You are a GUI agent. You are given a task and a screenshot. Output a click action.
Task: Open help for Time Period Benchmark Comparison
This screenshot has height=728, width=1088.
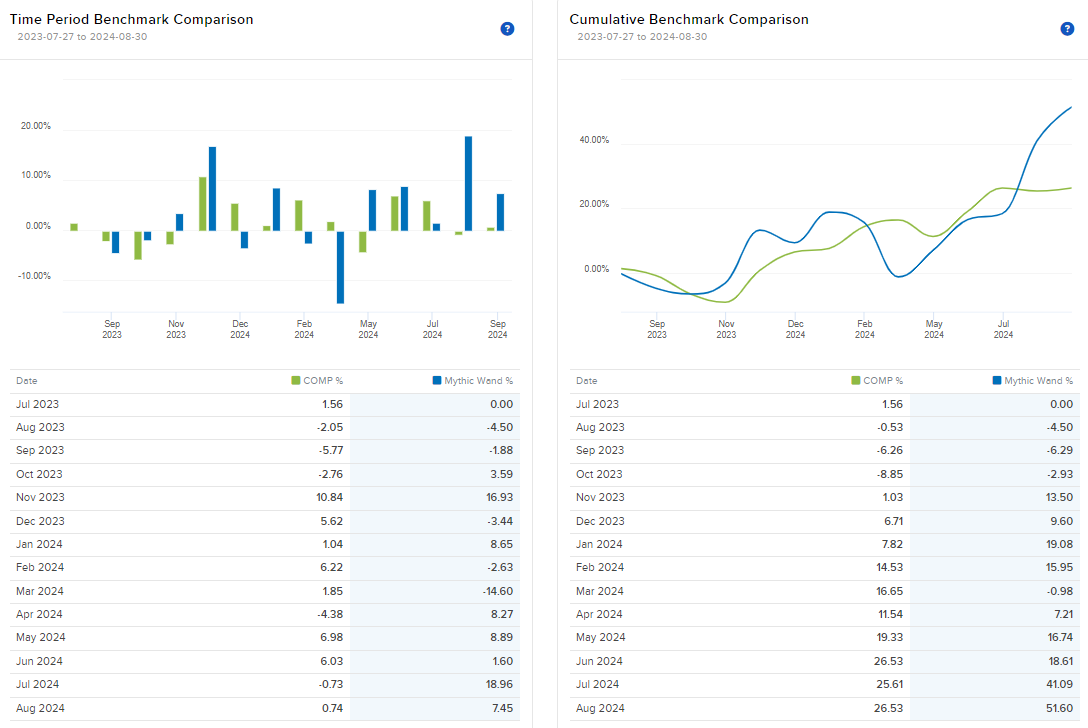(x=507, y=29)
